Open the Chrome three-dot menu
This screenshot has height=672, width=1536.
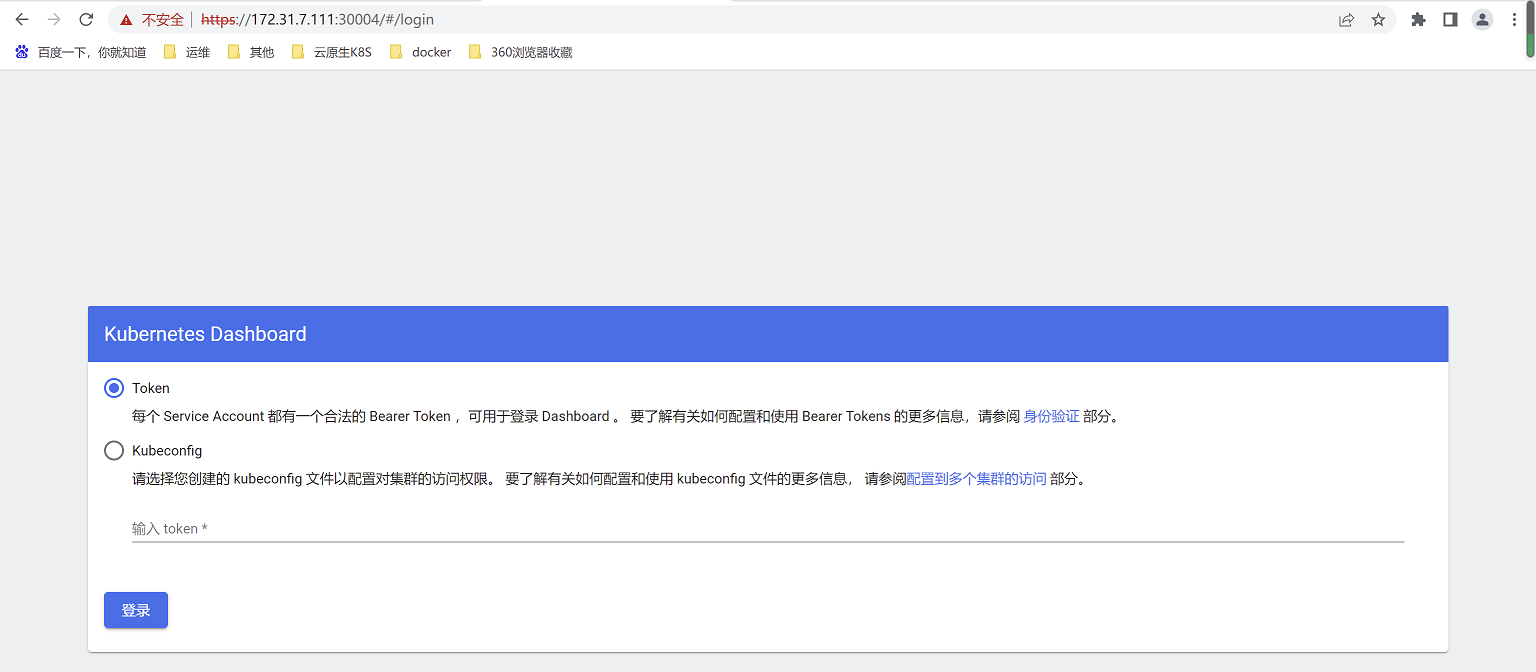click(1514, 19)
